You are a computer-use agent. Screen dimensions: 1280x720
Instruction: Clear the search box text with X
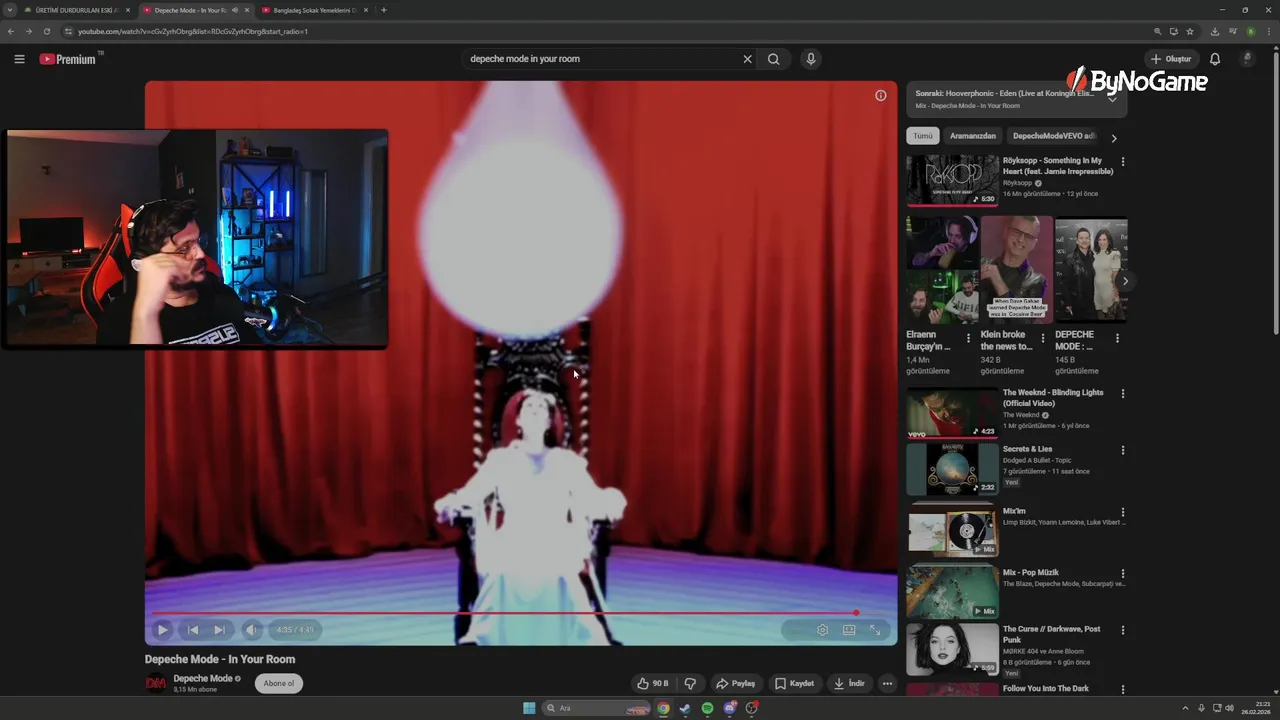[x=747, y=59]
